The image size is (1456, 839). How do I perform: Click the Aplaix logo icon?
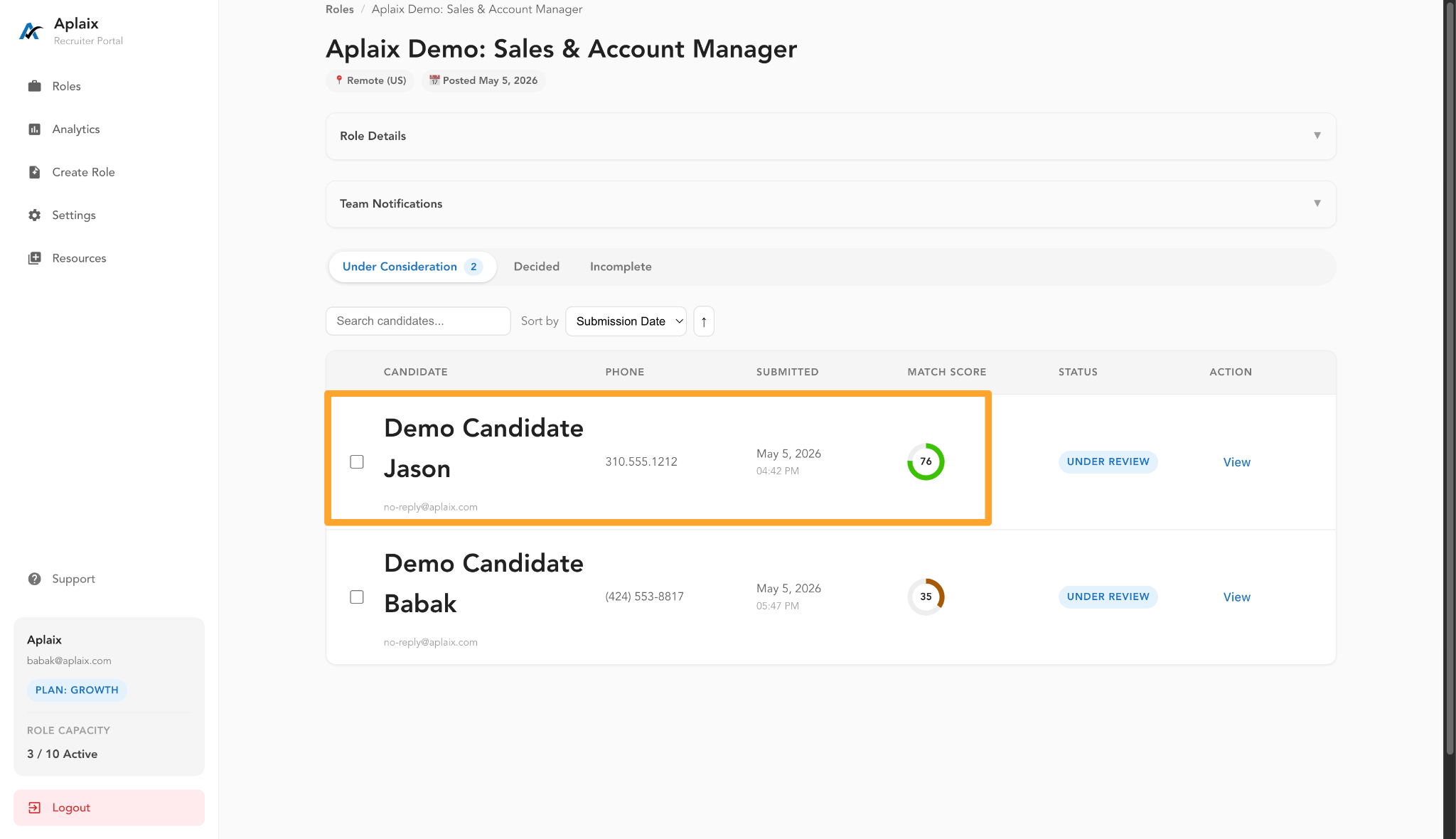tap(31, 31)
